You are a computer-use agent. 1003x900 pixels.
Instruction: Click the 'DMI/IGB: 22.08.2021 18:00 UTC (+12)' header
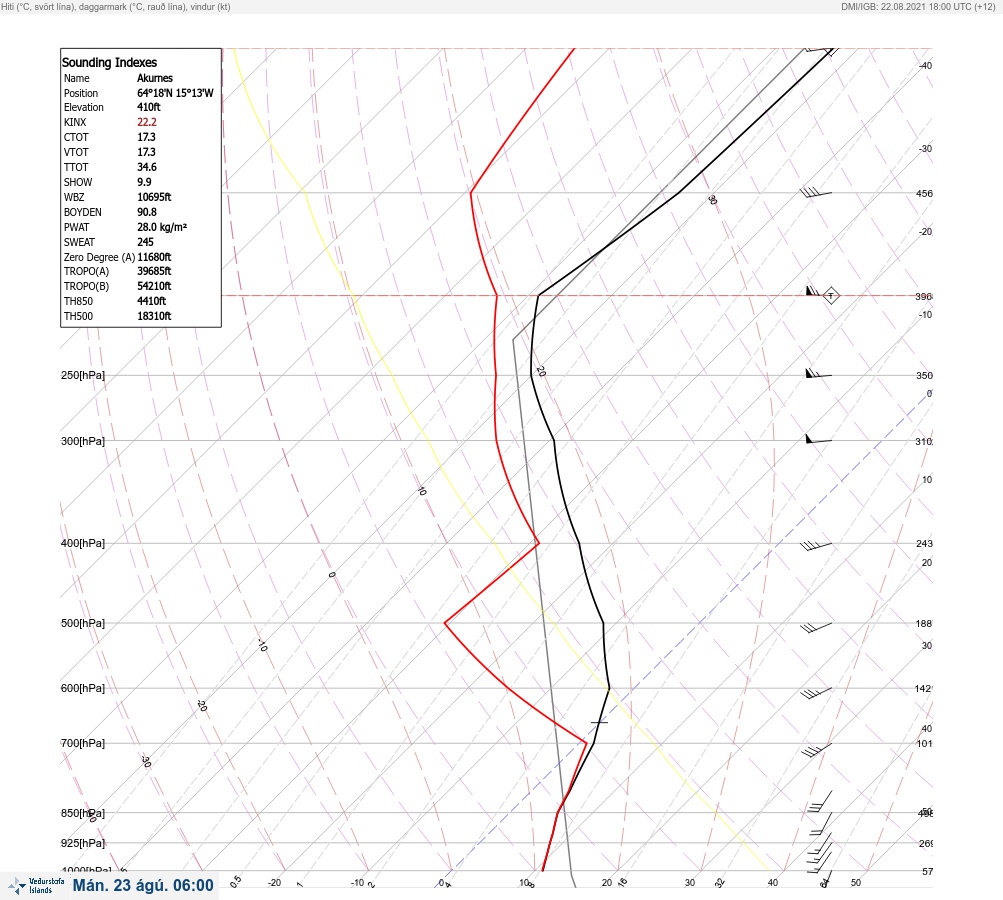(918, 6)
